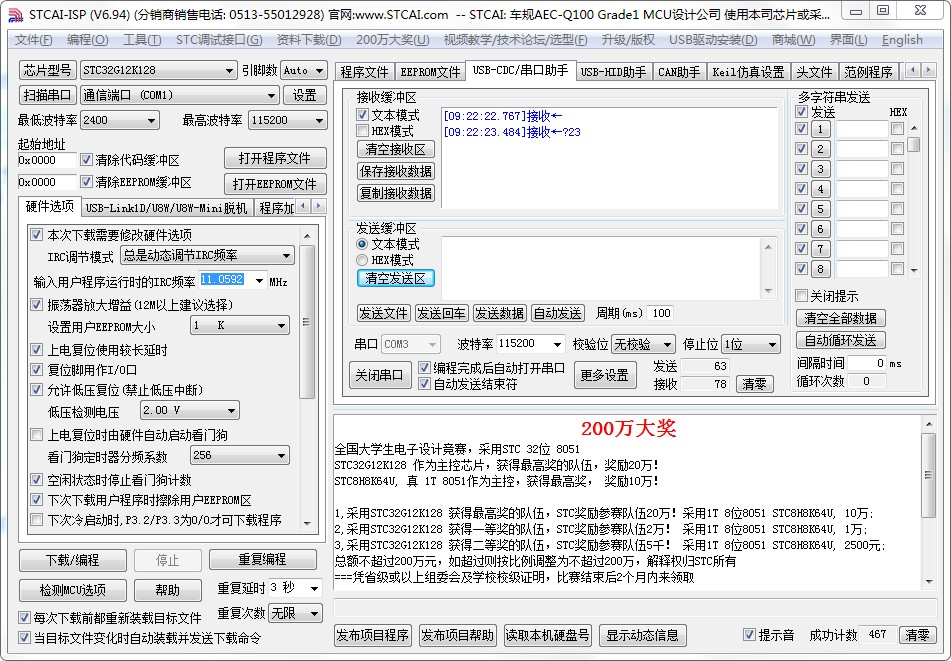951x661 pixels.
Task: Toggle 编程完成后自动打开串口 checkbox
Action: 425,368
